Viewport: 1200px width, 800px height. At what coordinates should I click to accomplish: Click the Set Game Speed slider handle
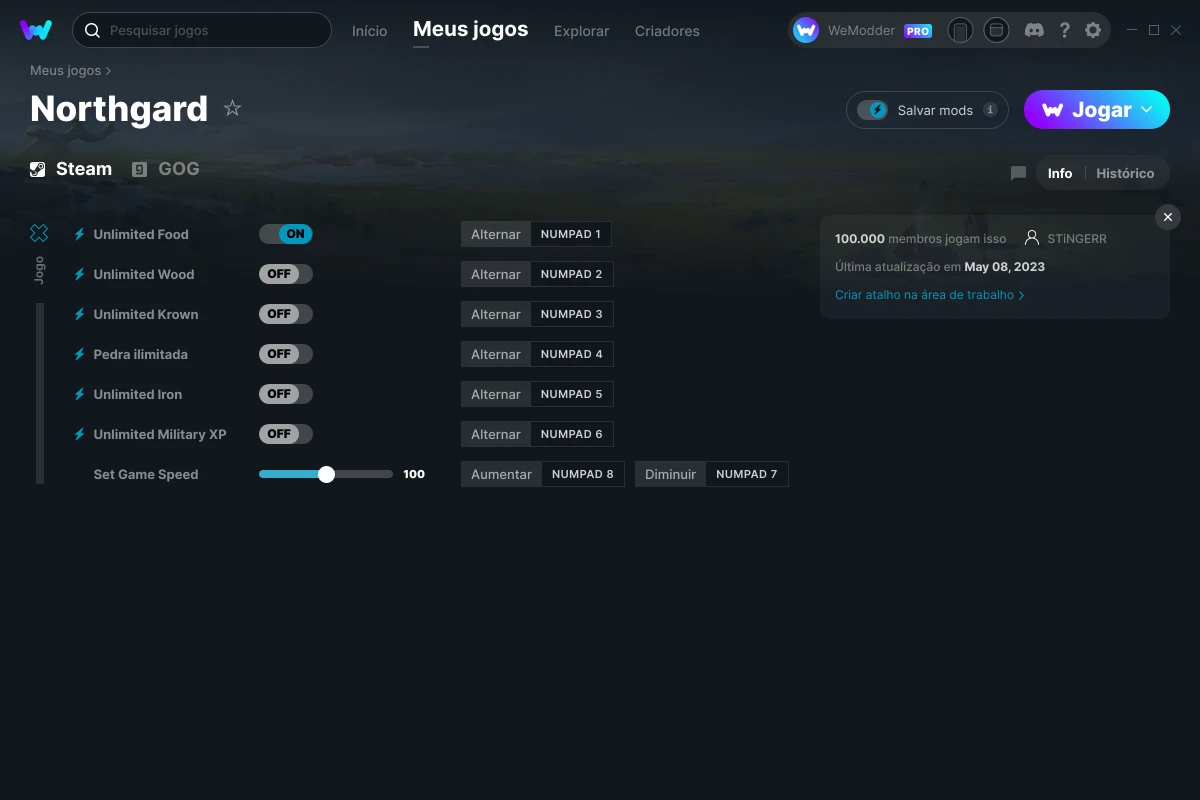tap(326, 474)
